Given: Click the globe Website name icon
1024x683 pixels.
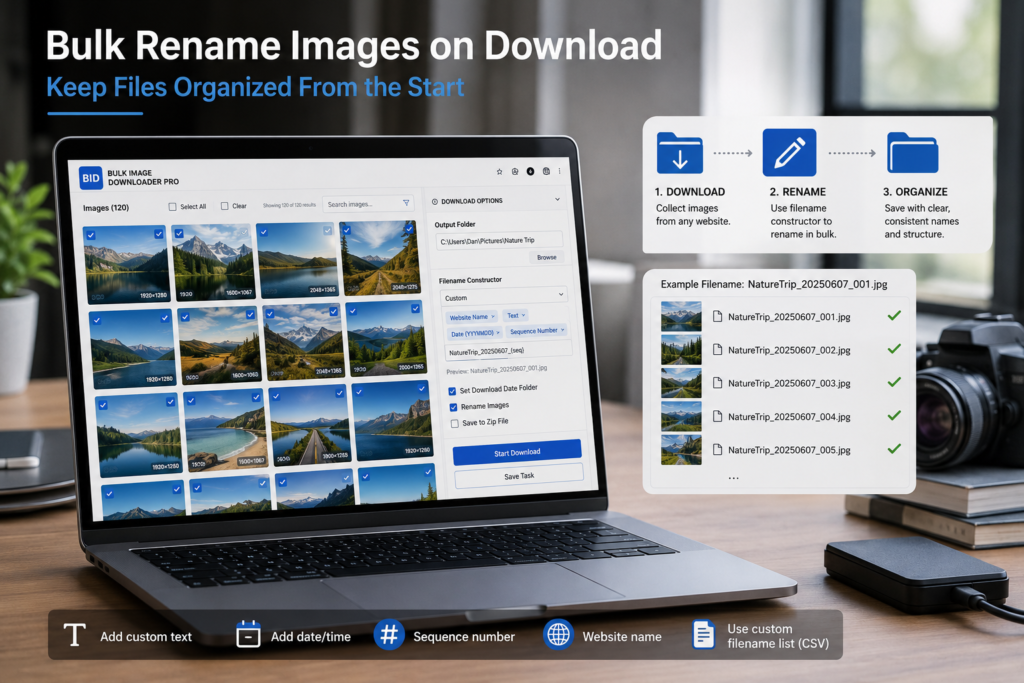Looking at the screenshot, I should pos(558,634).
